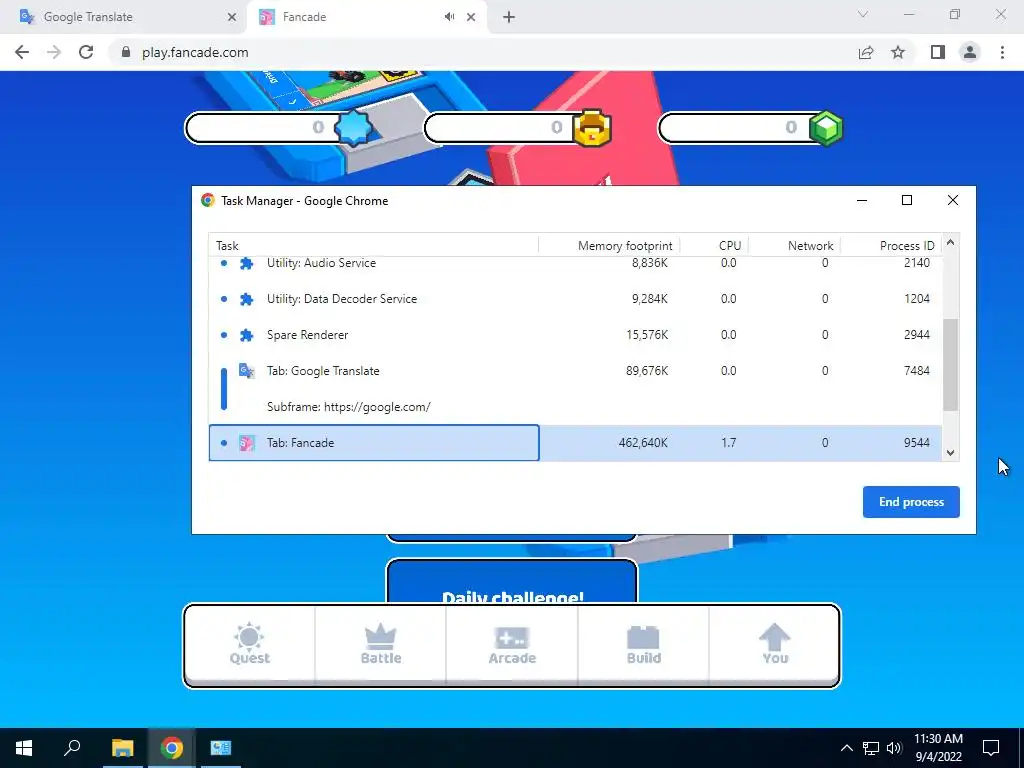Screen dimensions: 1024x768
Task: Go back to previous page
Action: coord(22,52)
